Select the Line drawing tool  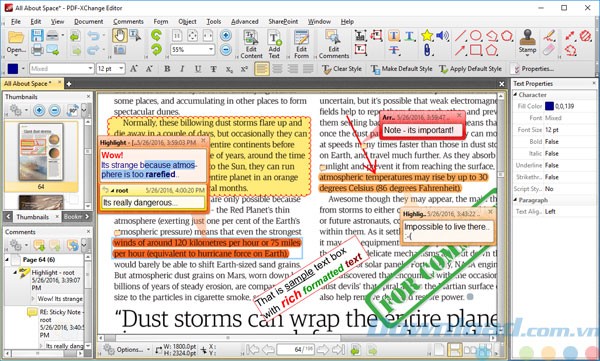pyautogui.click(x=460, y=36)
